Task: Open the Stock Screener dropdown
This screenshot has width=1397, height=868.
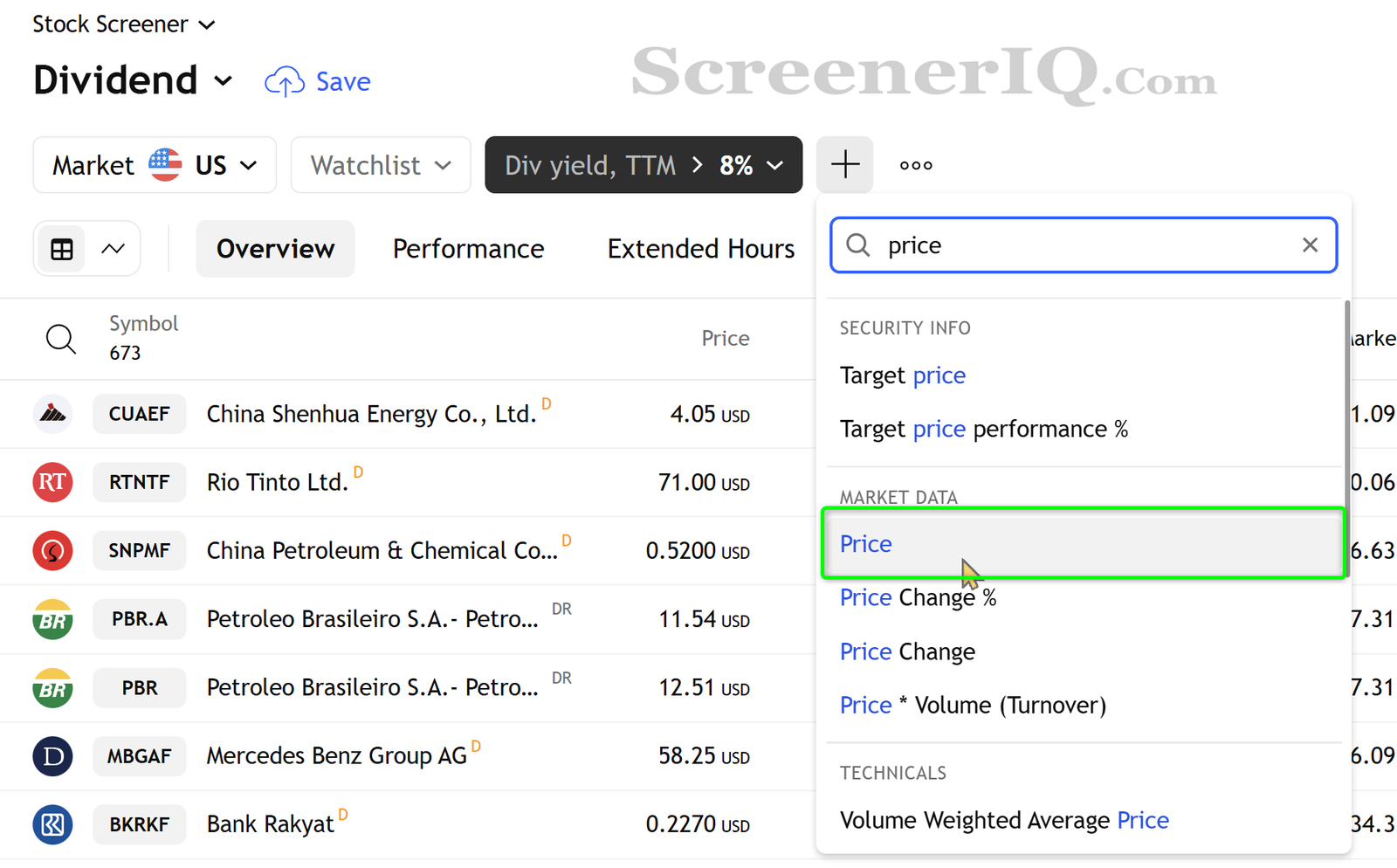Action: click(123, 24)
